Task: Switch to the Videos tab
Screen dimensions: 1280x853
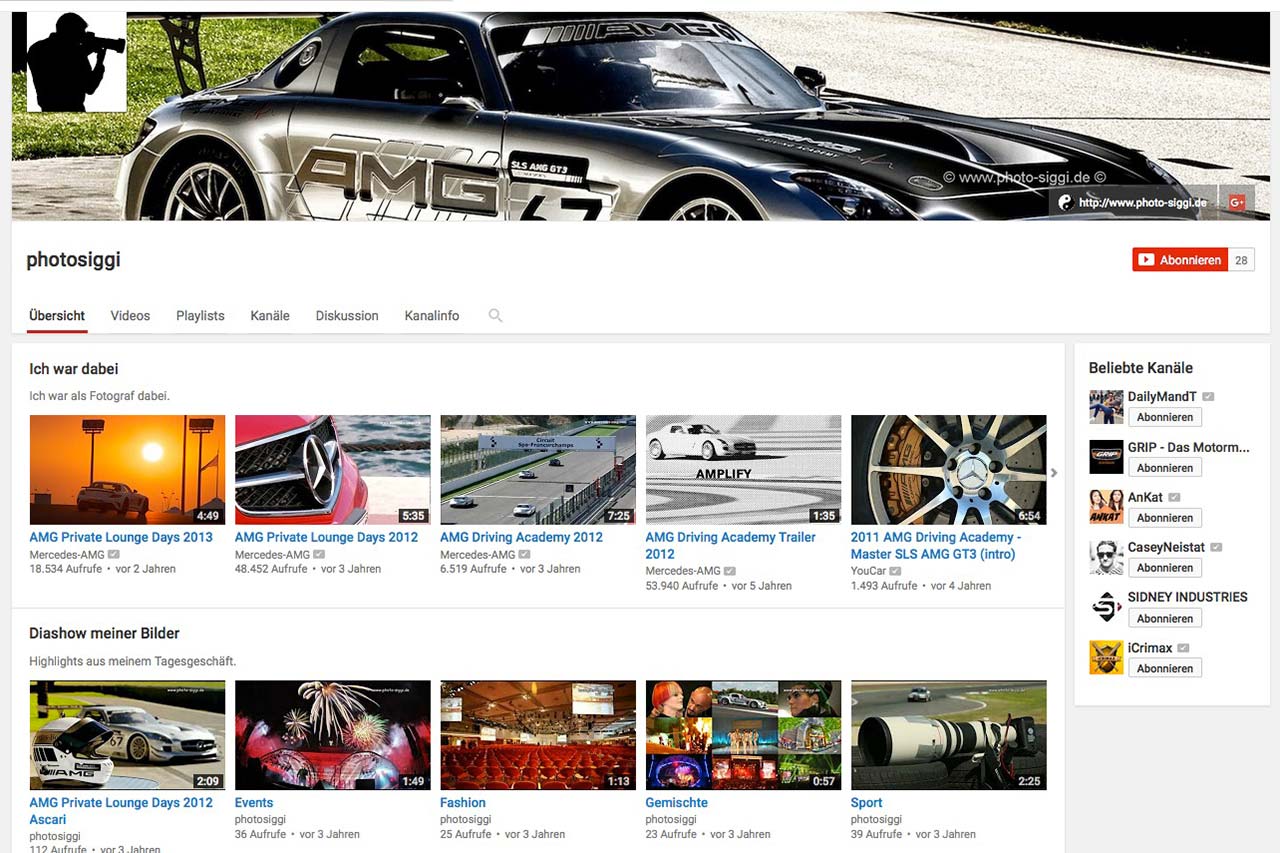Action: [x=130, y=316]
